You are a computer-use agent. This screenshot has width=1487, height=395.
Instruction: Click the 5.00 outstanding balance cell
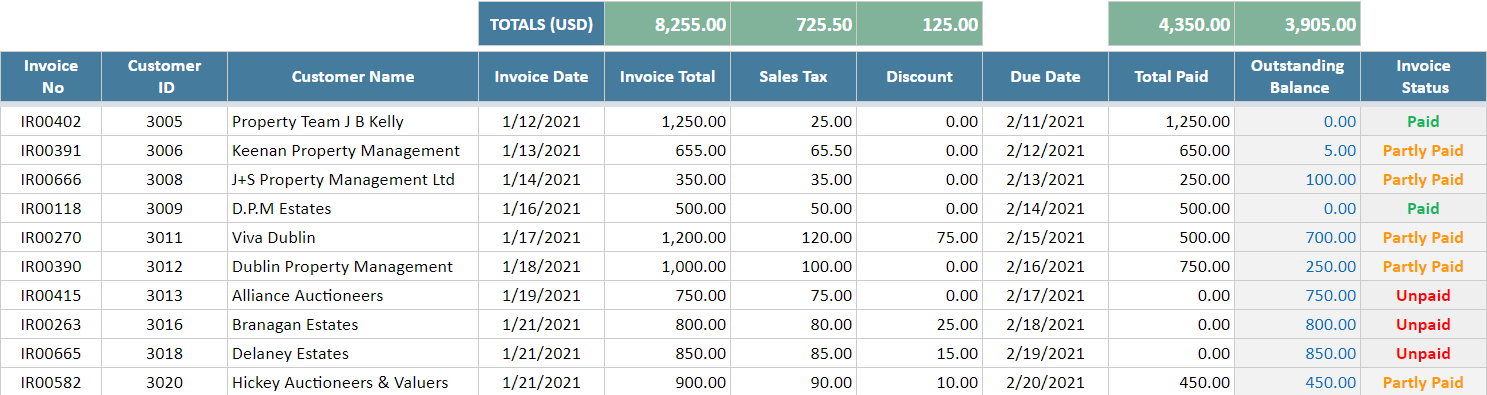click(x=1297, y=151)
